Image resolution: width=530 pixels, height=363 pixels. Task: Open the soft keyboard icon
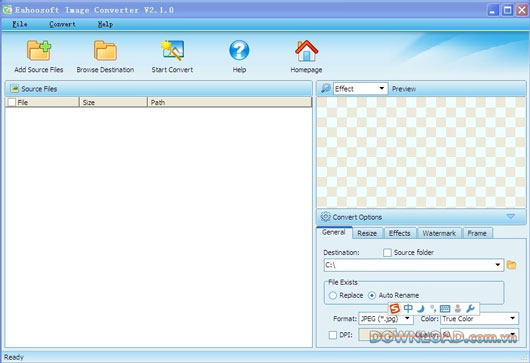tap(445, 309)
